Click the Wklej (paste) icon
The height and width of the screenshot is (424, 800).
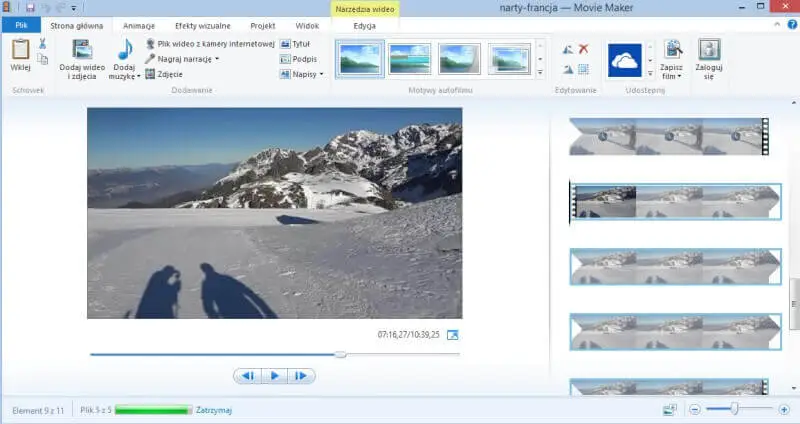tap(20, 50)
